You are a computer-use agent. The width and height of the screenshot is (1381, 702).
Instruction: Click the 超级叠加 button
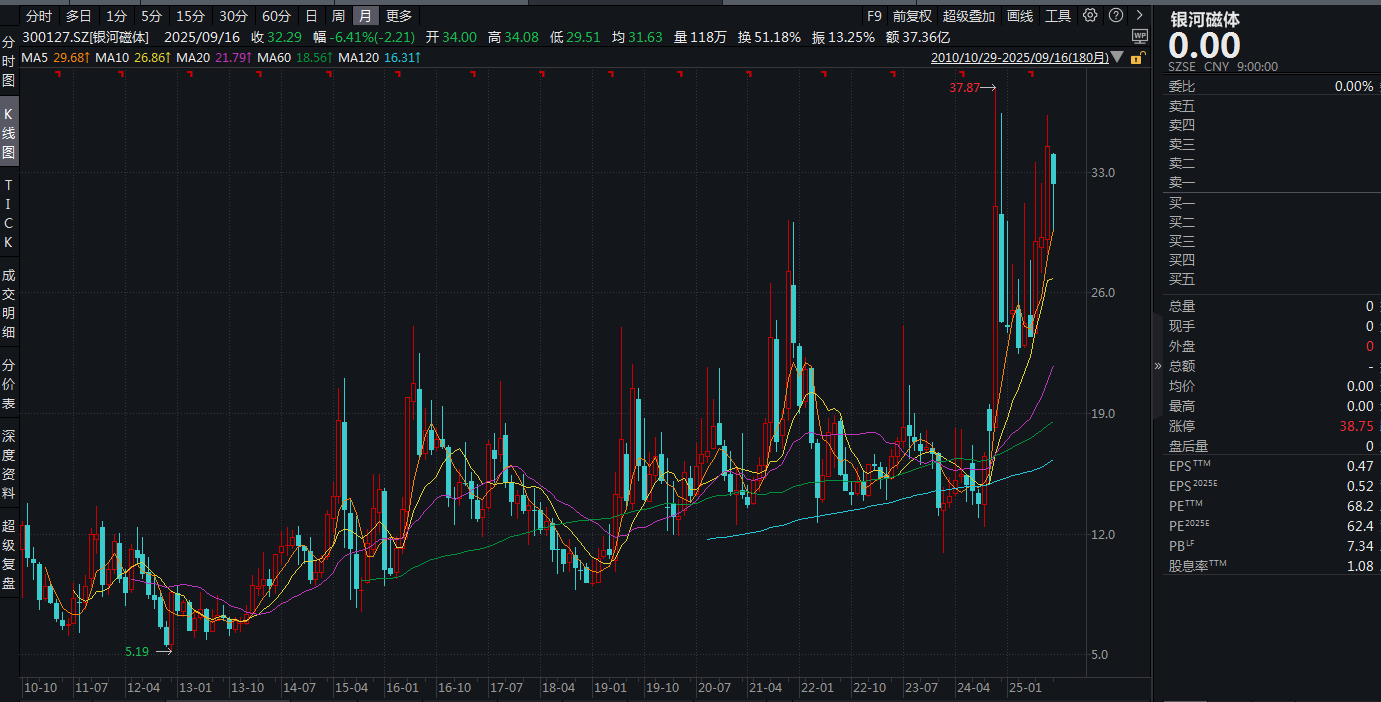click(x=969, y=16)
